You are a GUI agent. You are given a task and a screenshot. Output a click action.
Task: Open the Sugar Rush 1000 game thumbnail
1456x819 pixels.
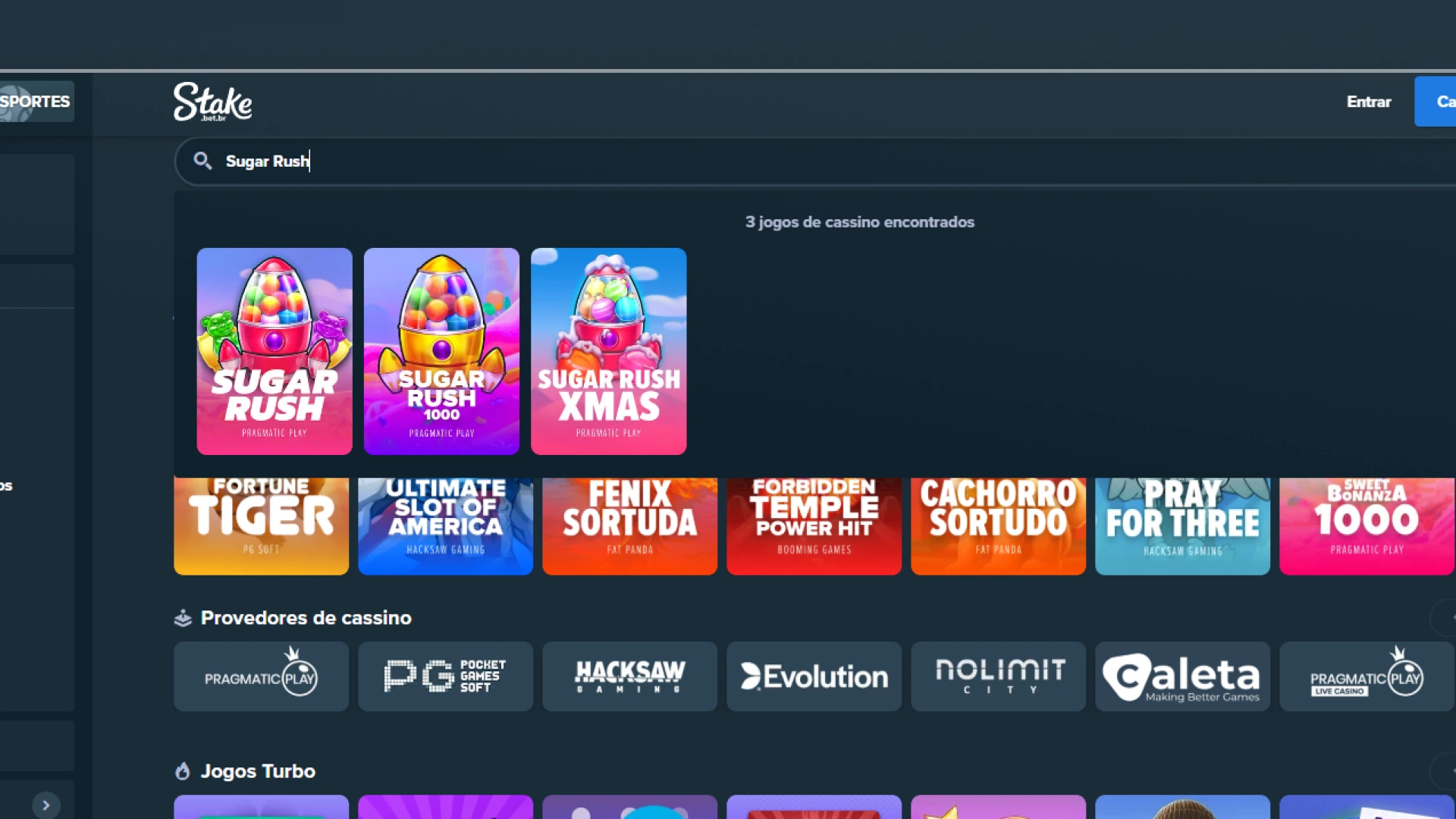441,351
